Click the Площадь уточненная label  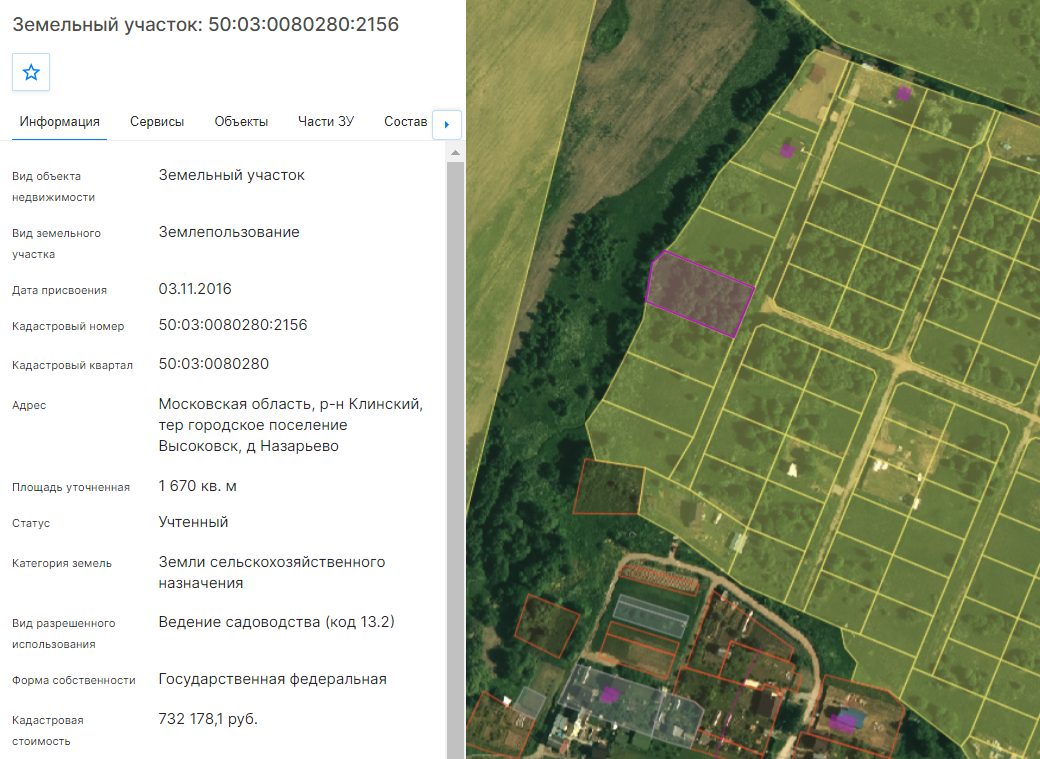click(x=71, y=487)
